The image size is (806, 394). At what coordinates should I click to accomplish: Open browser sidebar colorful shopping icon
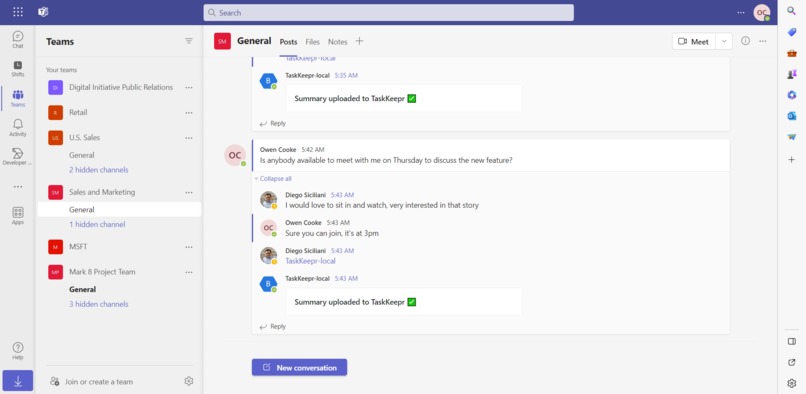(x=792, y=137)
